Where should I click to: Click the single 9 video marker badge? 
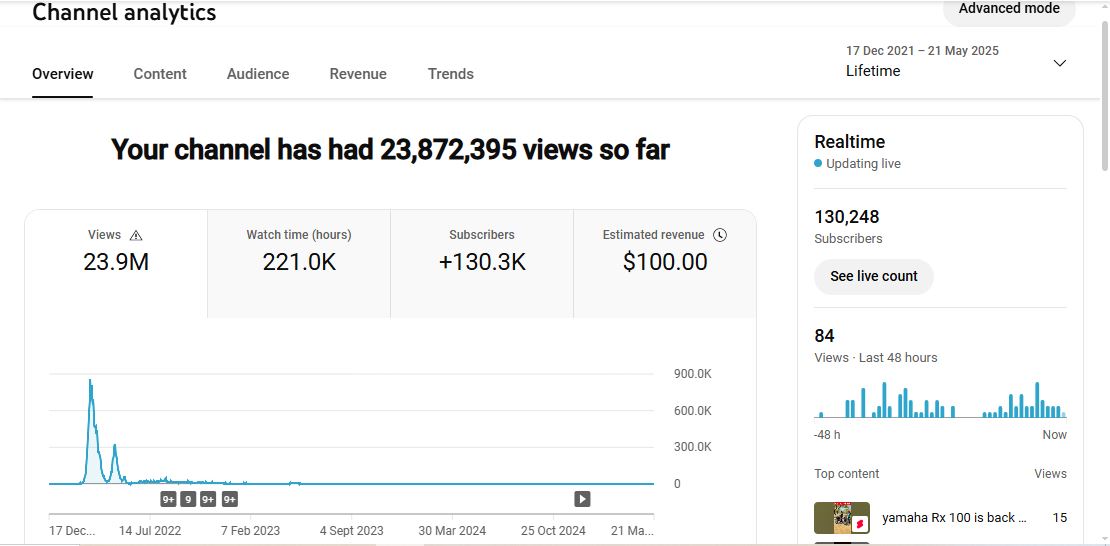click(x=188, y=499)
